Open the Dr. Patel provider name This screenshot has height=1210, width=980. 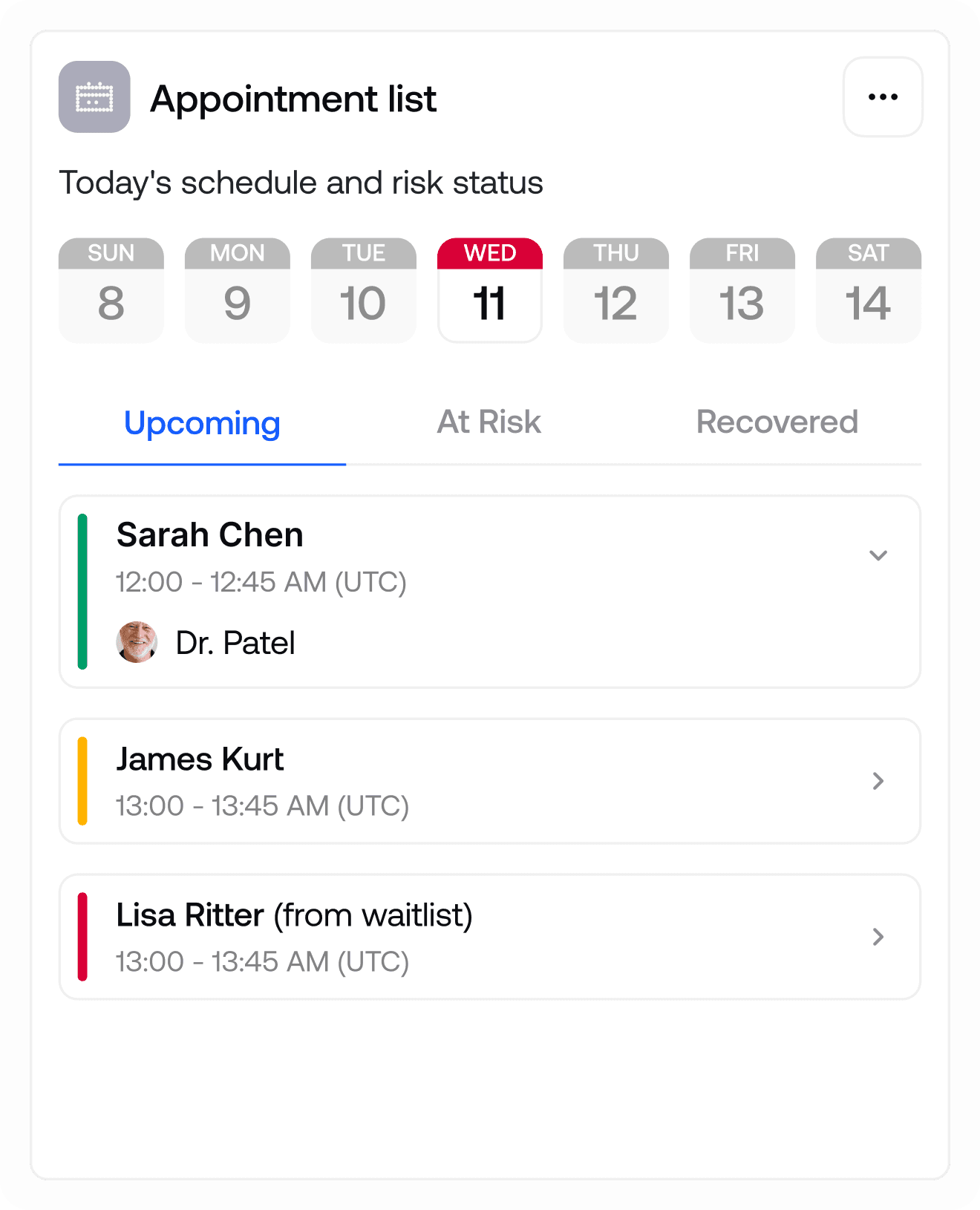click(x=235, y=643)
